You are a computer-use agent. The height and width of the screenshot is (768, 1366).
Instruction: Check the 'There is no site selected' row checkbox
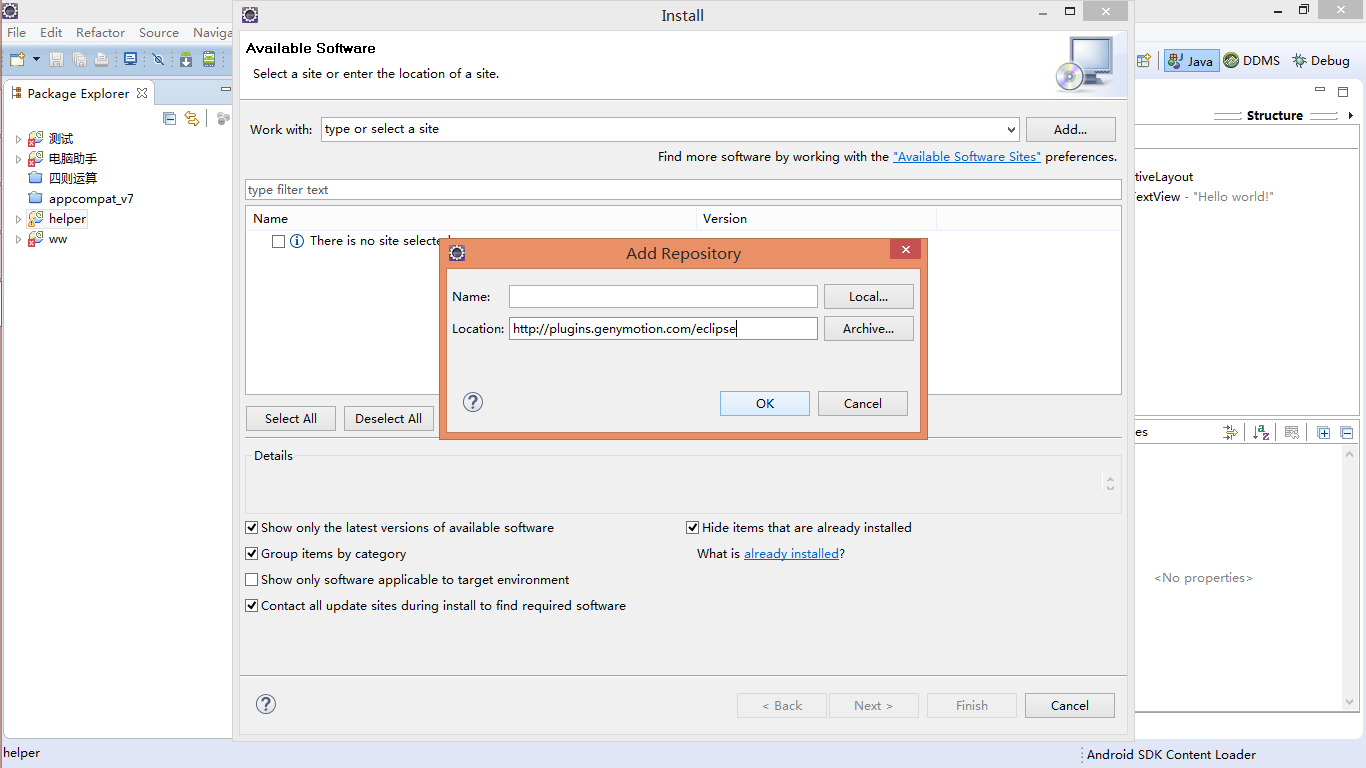[x=278, y=241]
